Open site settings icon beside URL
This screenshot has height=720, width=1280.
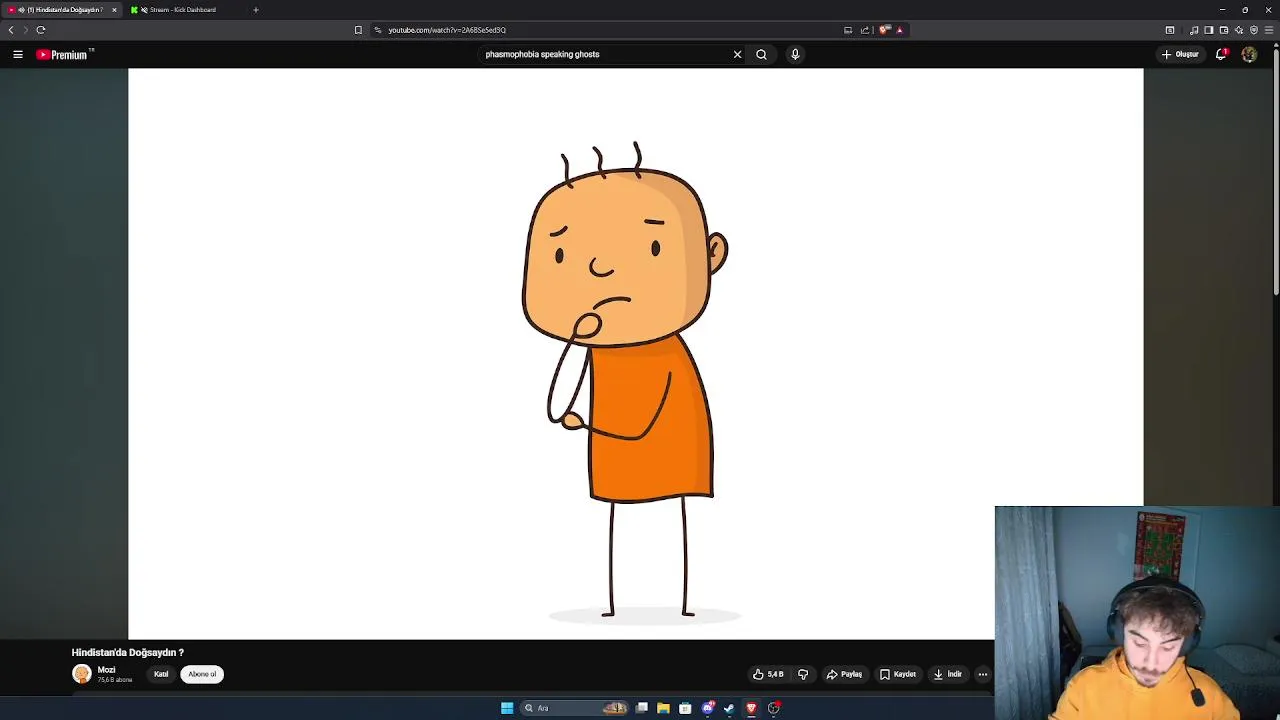[378, 30]
